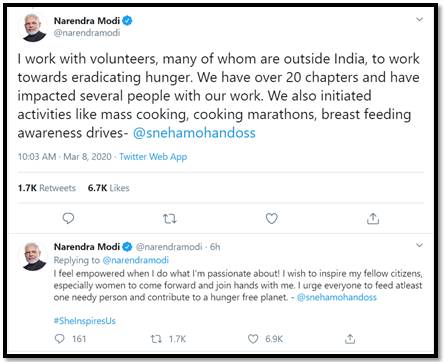
Task: Open Narendra Modi's profile picture on main tweet
Action: [x=34, y=27]
